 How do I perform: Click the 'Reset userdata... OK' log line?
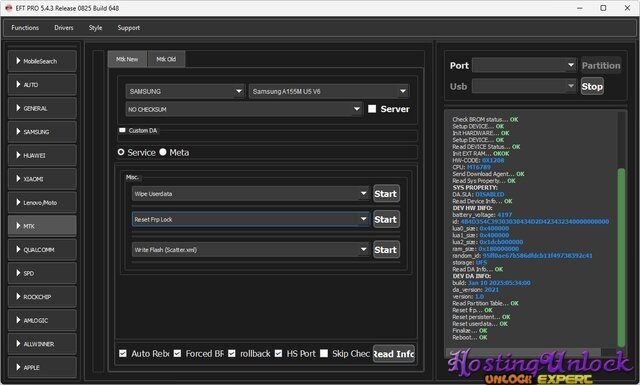(x=480, y=324)
